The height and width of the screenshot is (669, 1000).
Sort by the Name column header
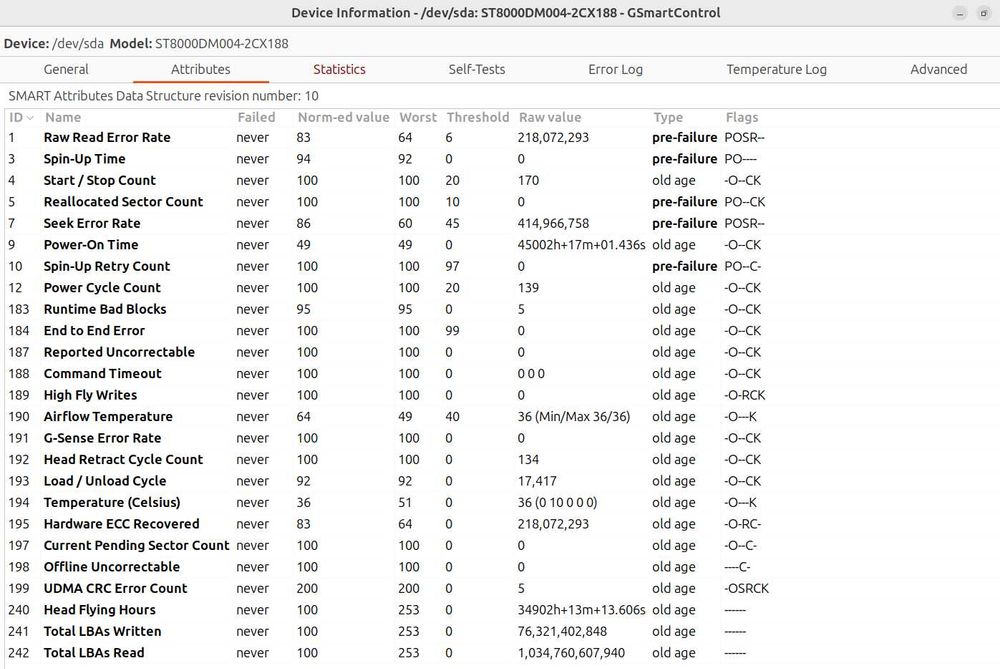[62, 117]
